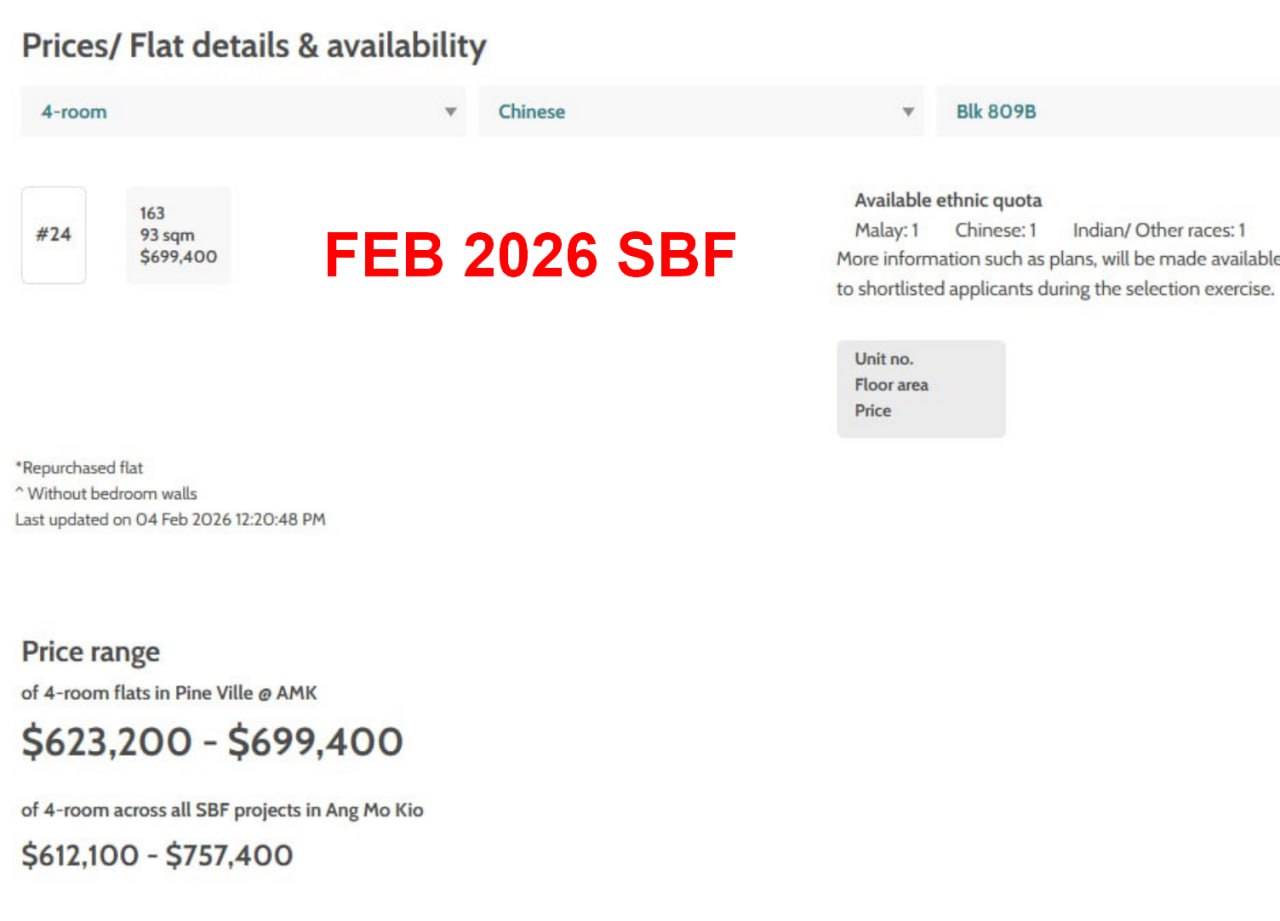
Task: Click the Repurchased flat footnote
Action: 79,467
